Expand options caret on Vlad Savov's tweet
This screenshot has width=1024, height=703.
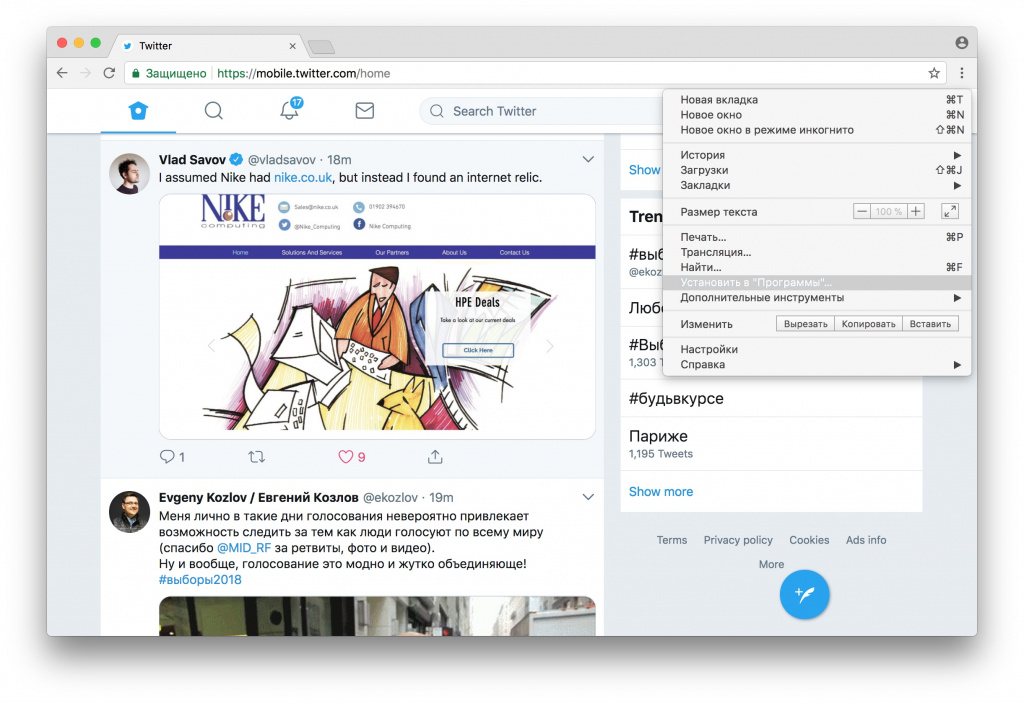(588, 160)
